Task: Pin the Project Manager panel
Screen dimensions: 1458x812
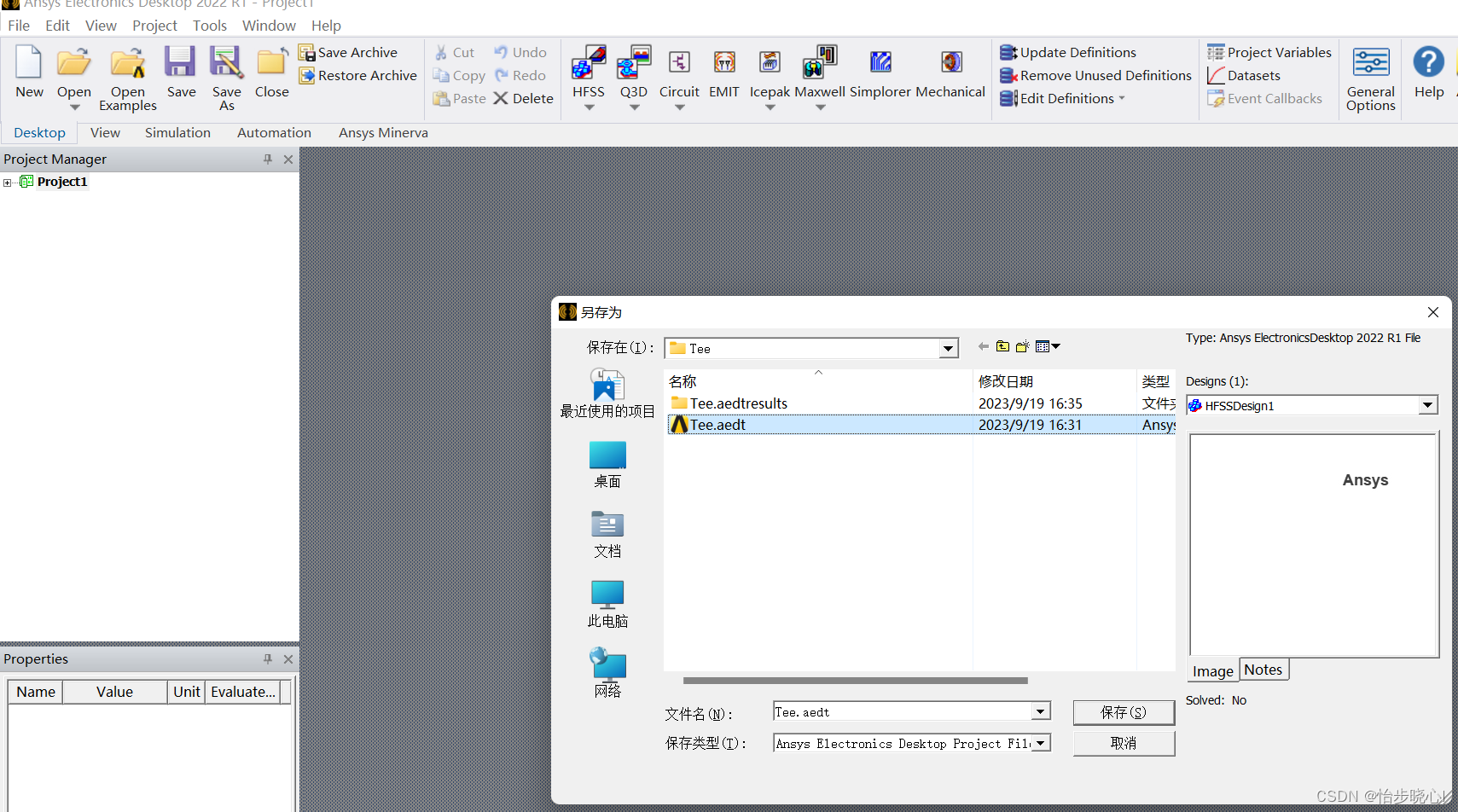Action: (x=268, y=159)
